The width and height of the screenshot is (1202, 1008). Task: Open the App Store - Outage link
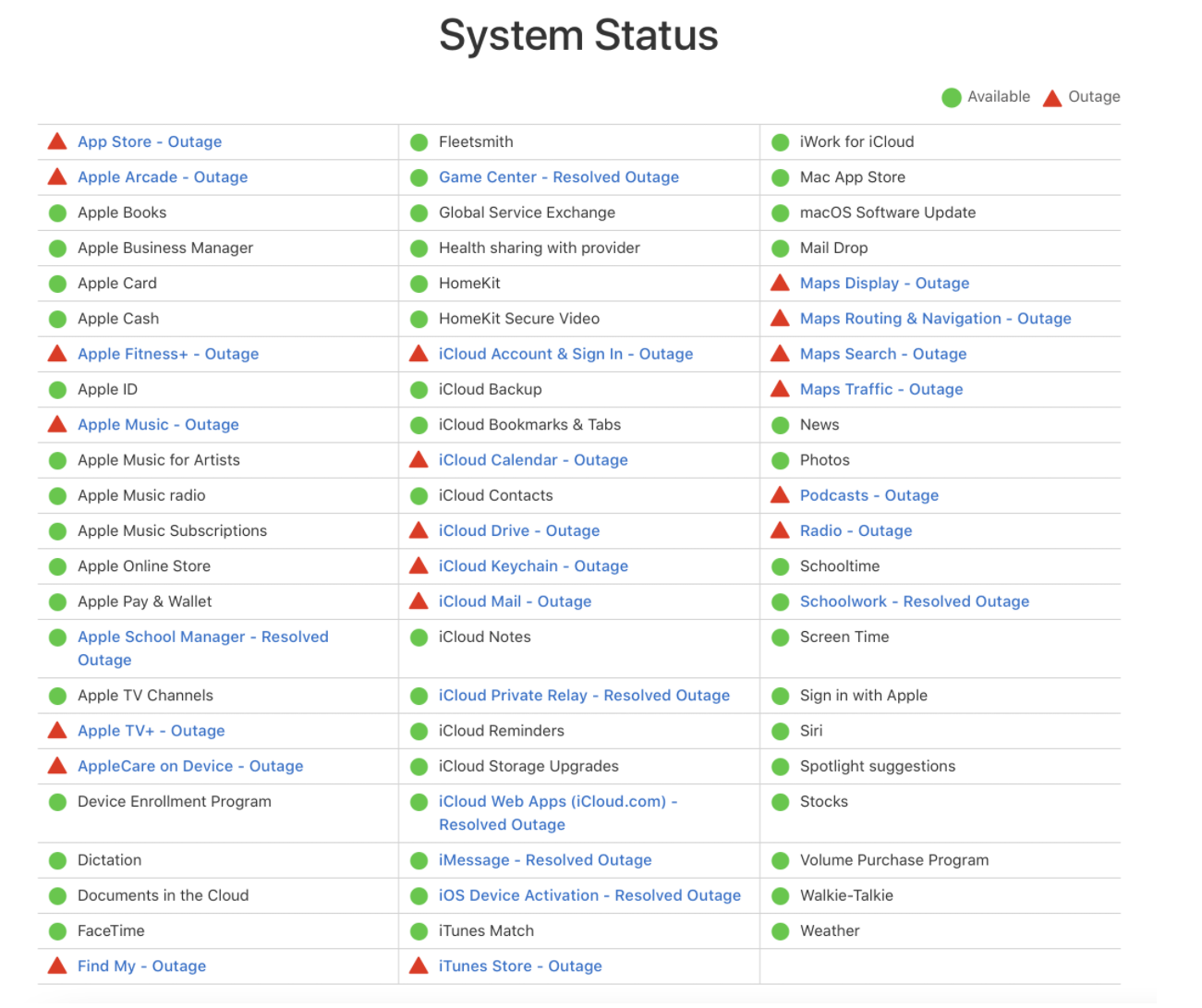pos(150,142)
